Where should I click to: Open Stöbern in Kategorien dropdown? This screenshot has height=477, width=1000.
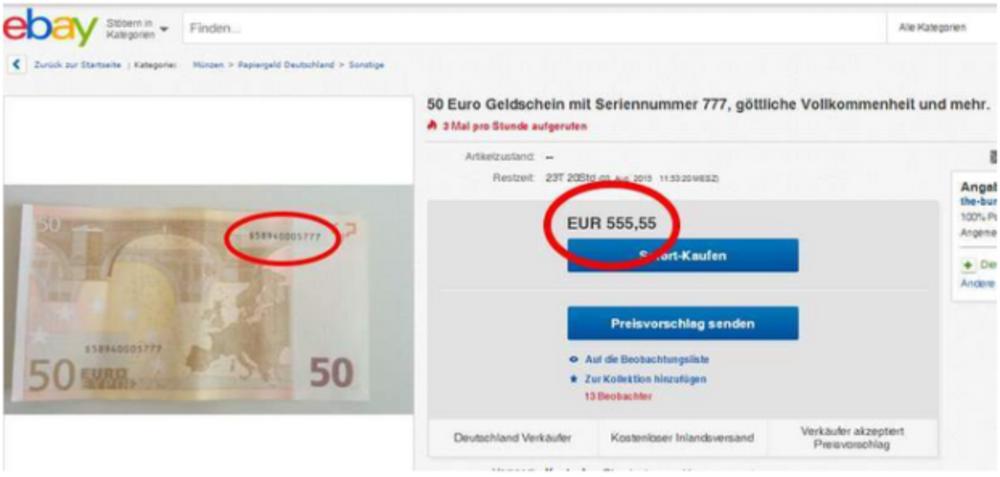point(137,29)
